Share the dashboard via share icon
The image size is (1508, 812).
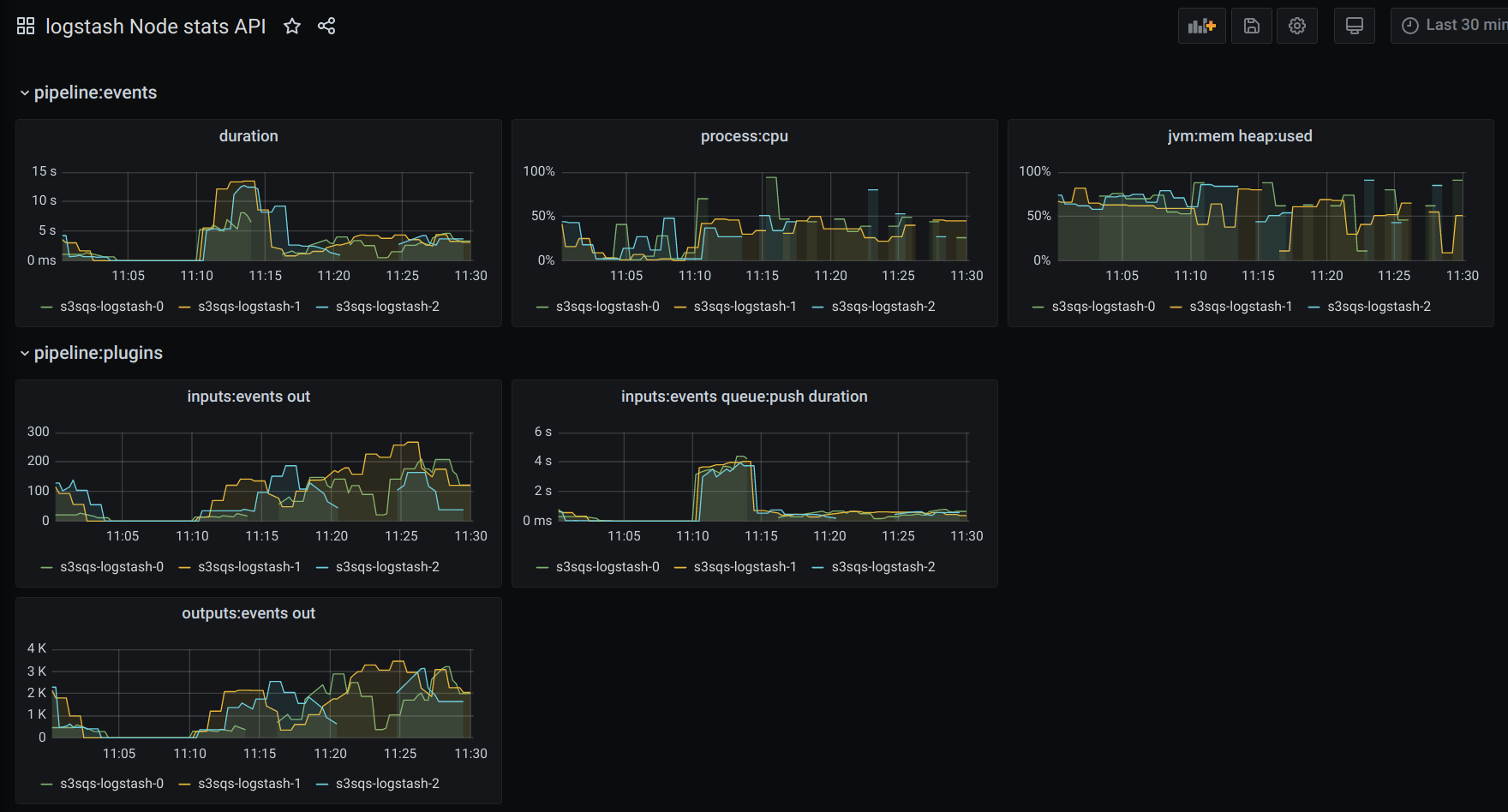pyautogui.click(x=326, y=26)
